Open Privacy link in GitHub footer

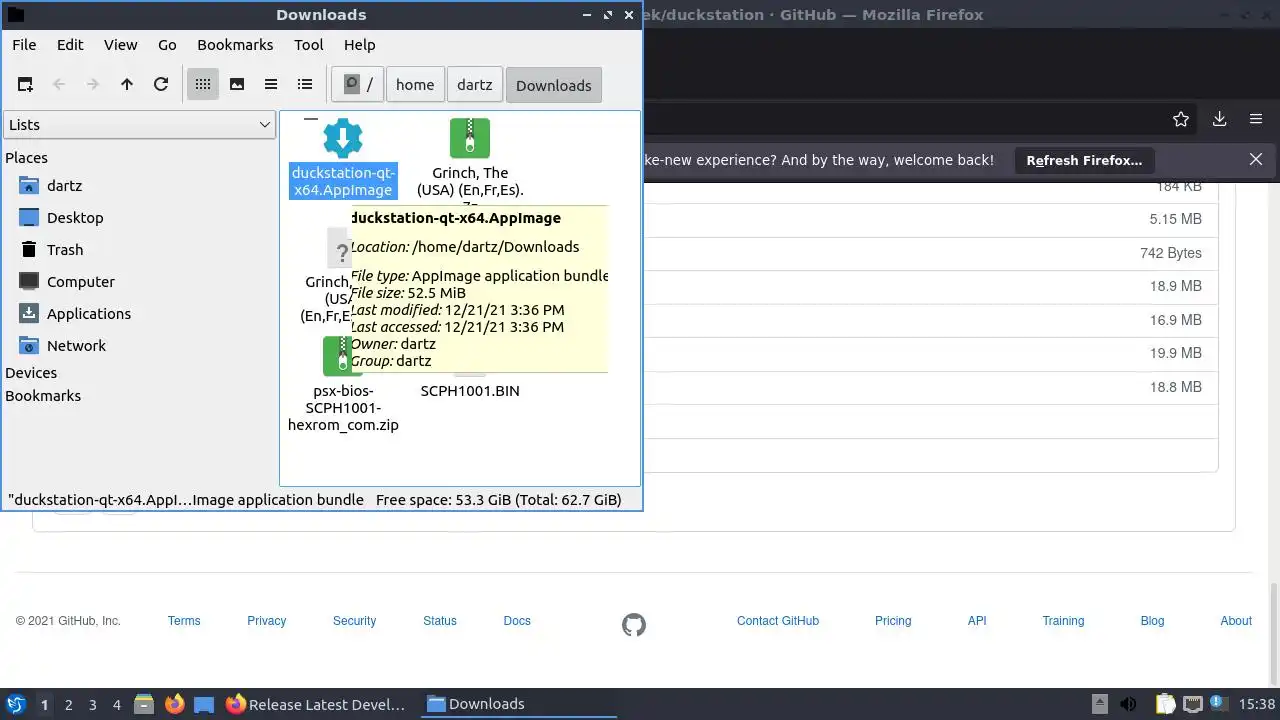point(267,621)
